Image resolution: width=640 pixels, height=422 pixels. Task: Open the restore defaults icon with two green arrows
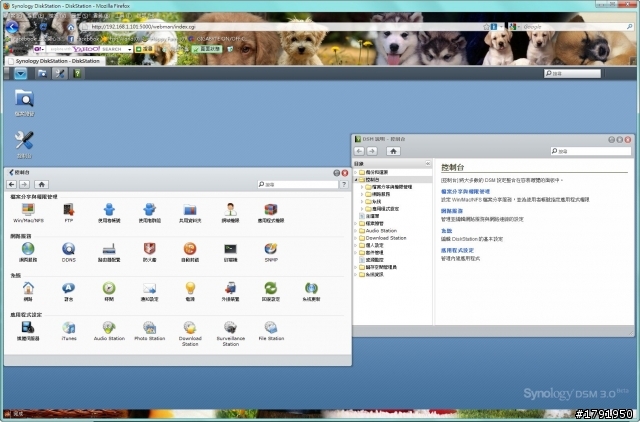(x=271, y=289)
